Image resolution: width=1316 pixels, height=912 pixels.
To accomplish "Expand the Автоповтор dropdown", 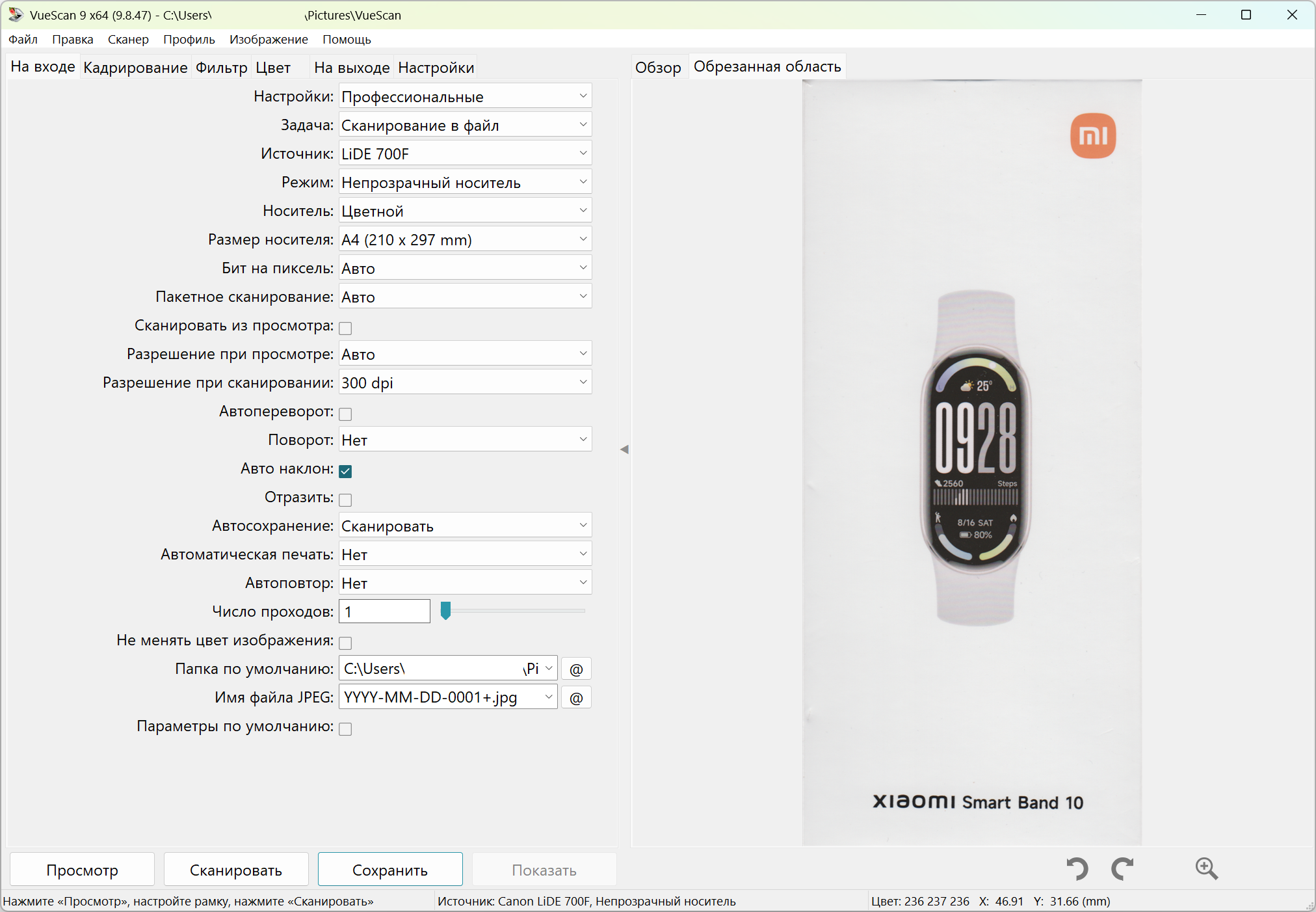I will [x=465, y=583].
